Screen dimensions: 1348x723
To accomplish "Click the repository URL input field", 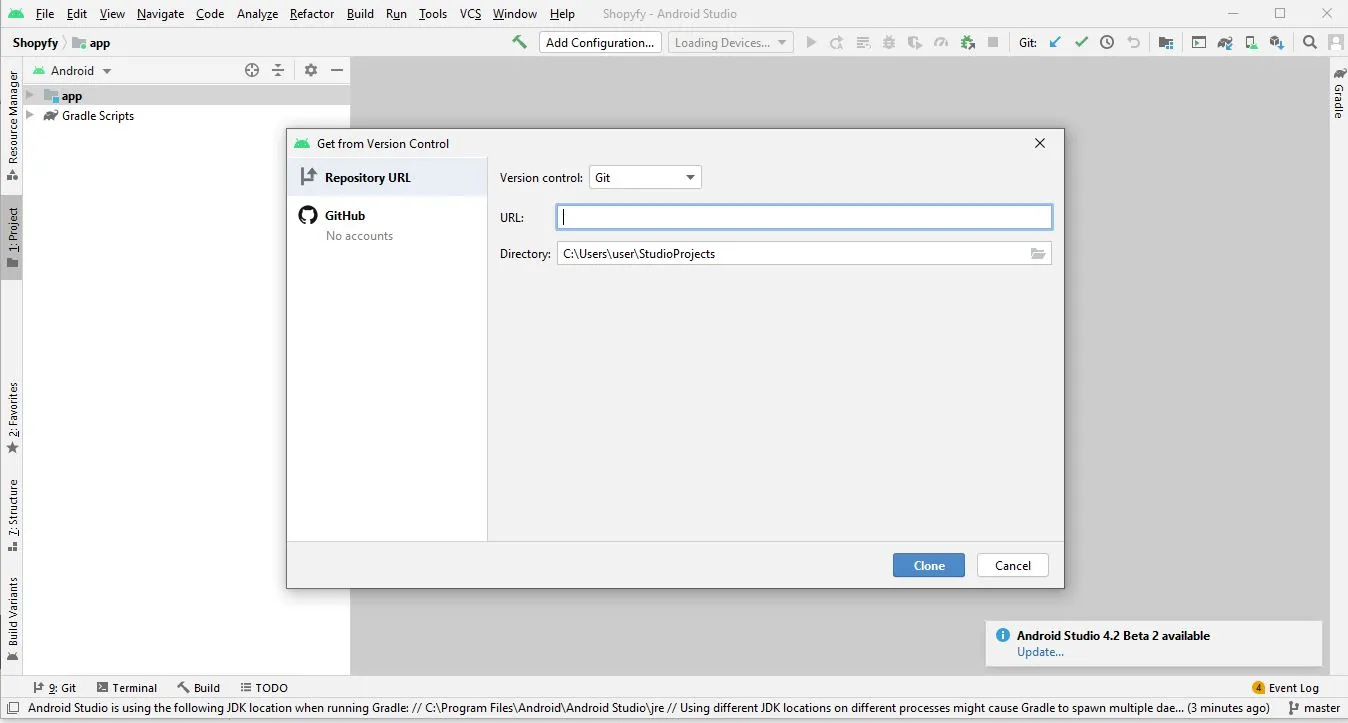I will point(804,217).
